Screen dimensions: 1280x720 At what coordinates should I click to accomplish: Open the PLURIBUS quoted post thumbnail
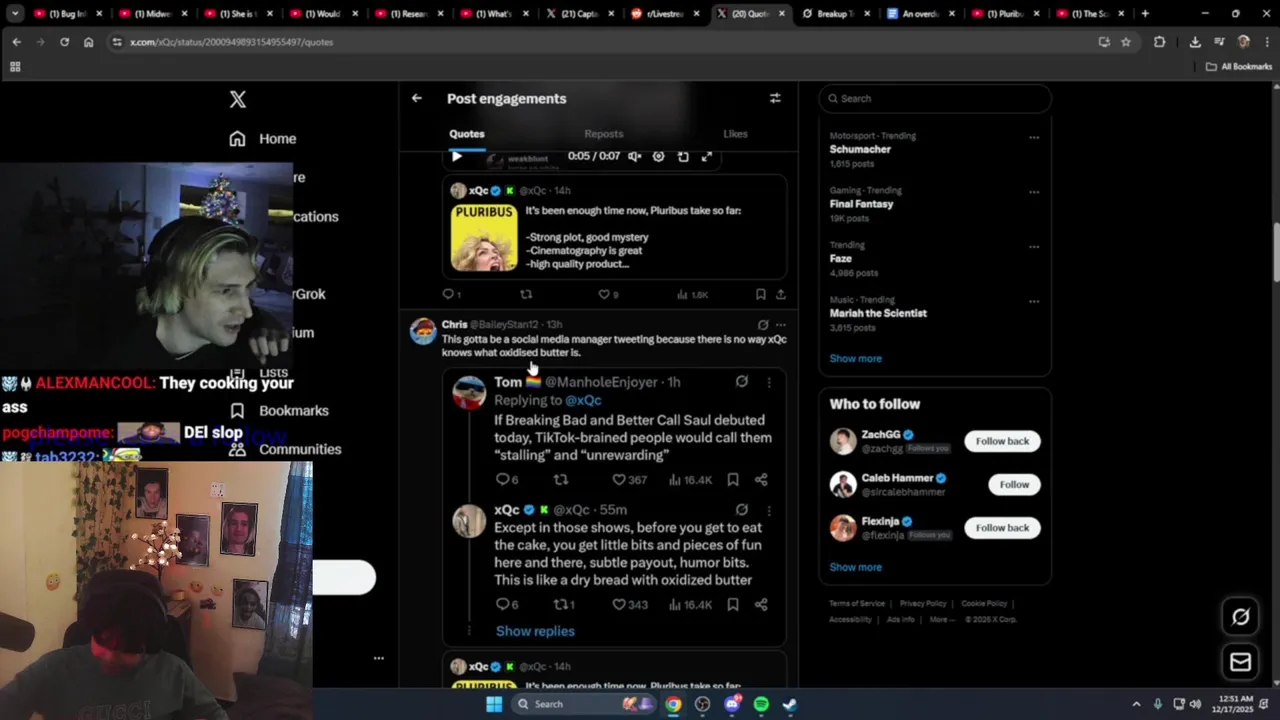pyautogui.click(x=484, y=238)
